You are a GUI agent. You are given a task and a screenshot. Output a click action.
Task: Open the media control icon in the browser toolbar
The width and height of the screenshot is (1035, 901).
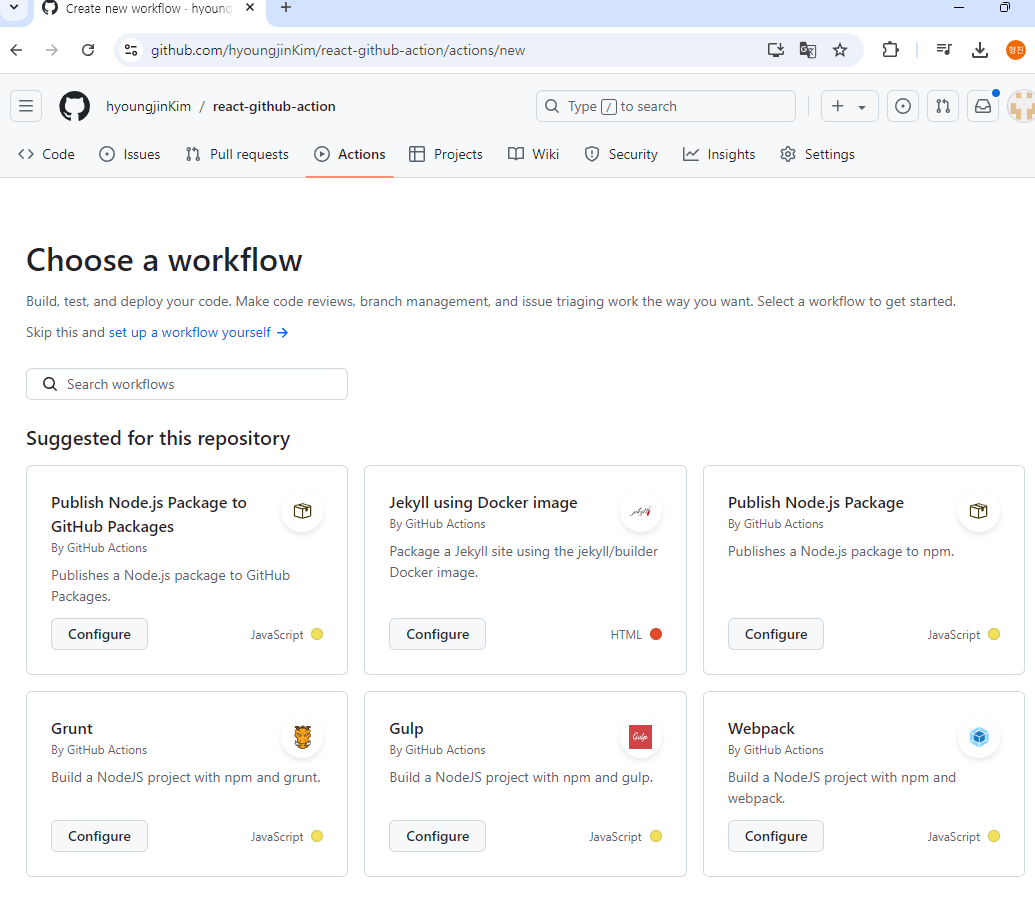pyautogui.click(x=944, y=50)
